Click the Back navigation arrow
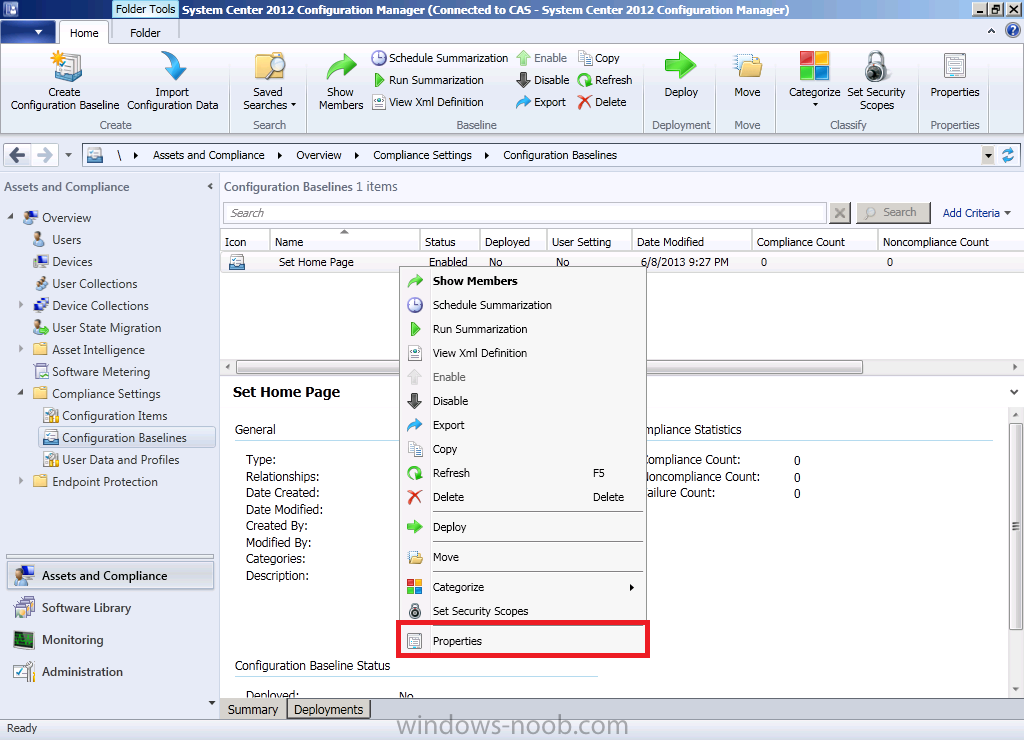The image size is (1024, 740). 18,155
